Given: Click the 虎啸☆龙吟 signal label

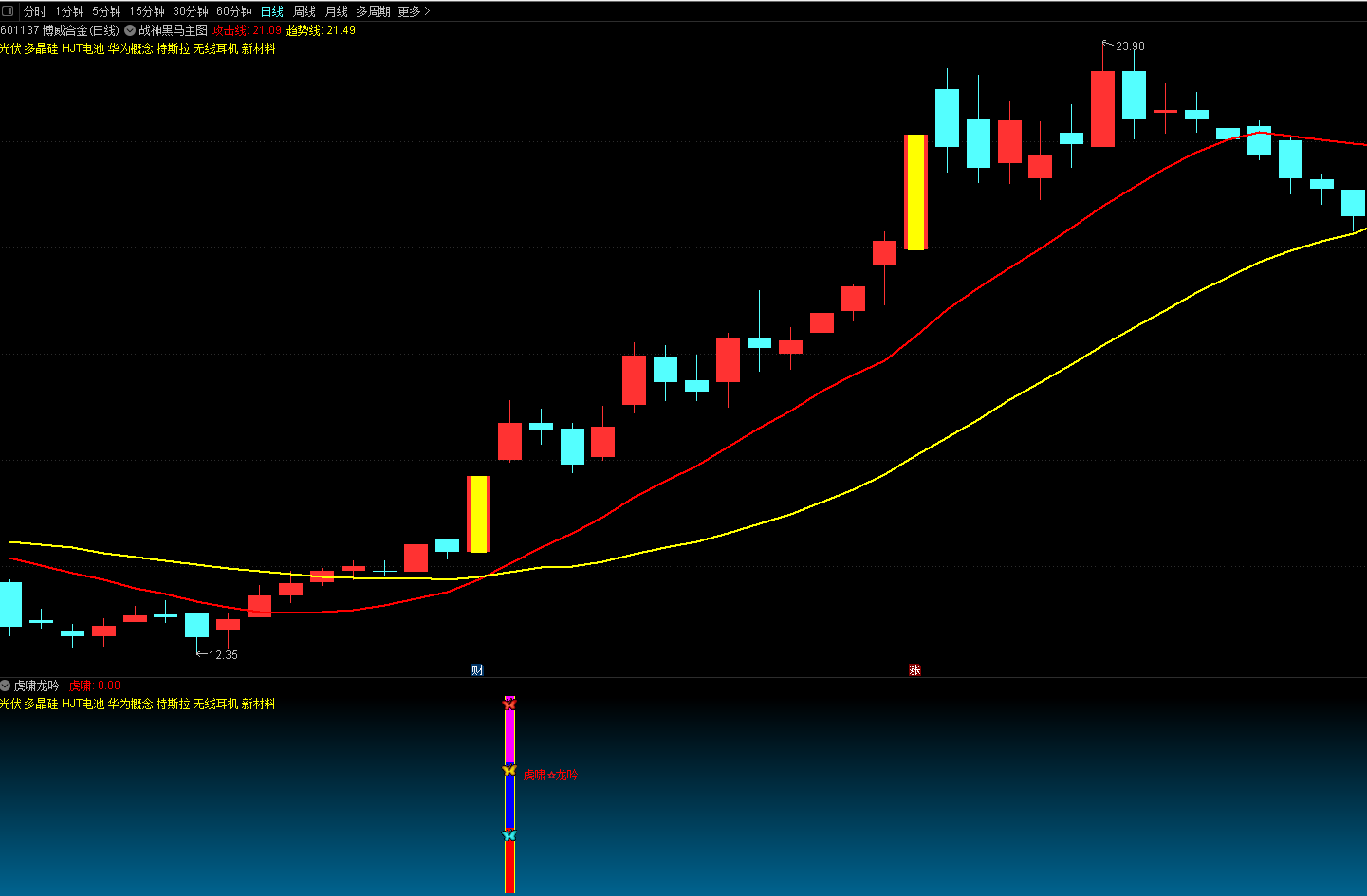Looking at the screenshot, I should pyautogui.click(x=551, y=776).
